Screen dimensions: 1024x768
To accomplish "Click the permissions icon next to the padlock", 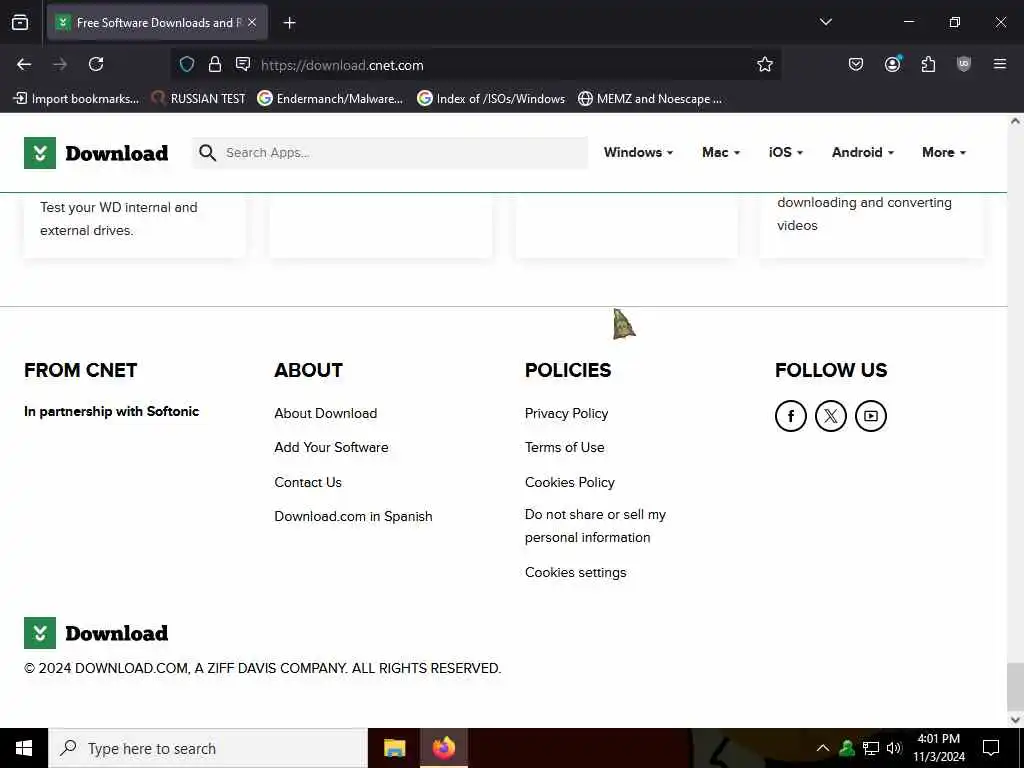I will pos(243,64).
